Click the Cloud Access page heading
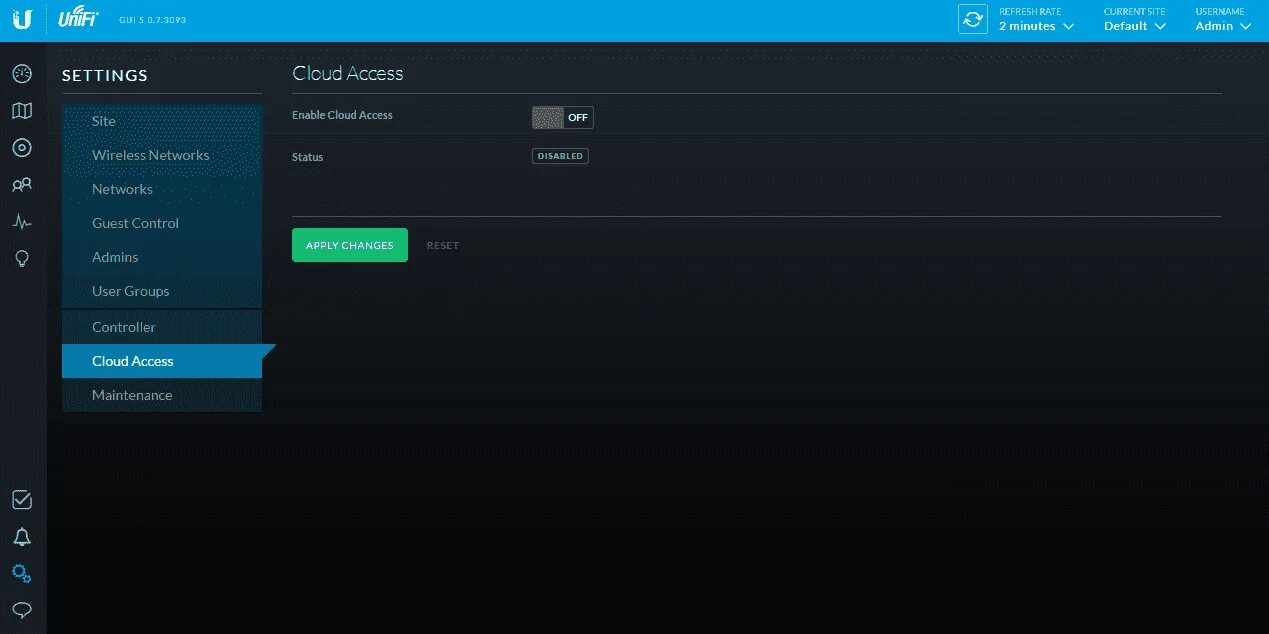 pos(348,73)
